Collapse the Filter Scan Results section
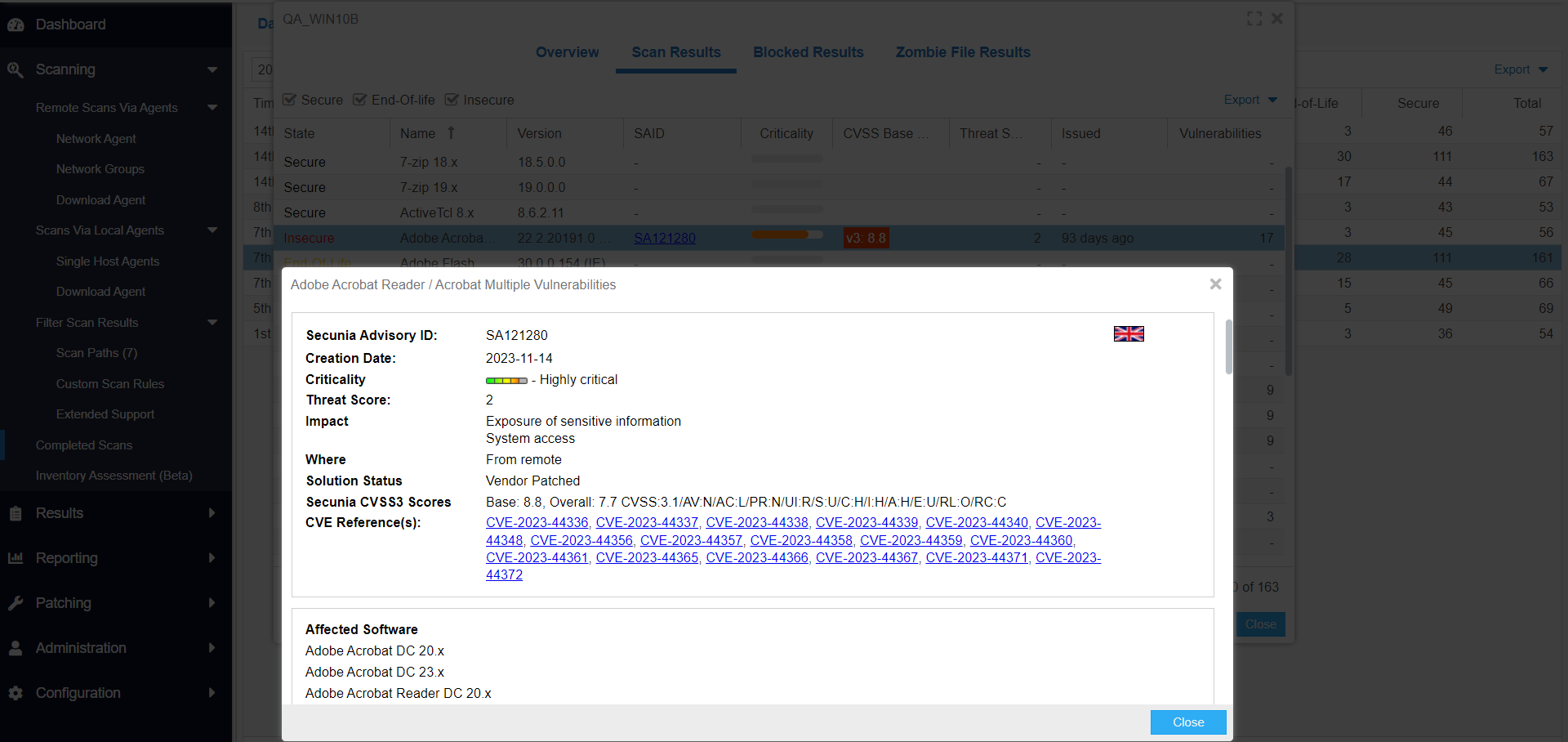 pyautogui.click(x=212, y=323)
